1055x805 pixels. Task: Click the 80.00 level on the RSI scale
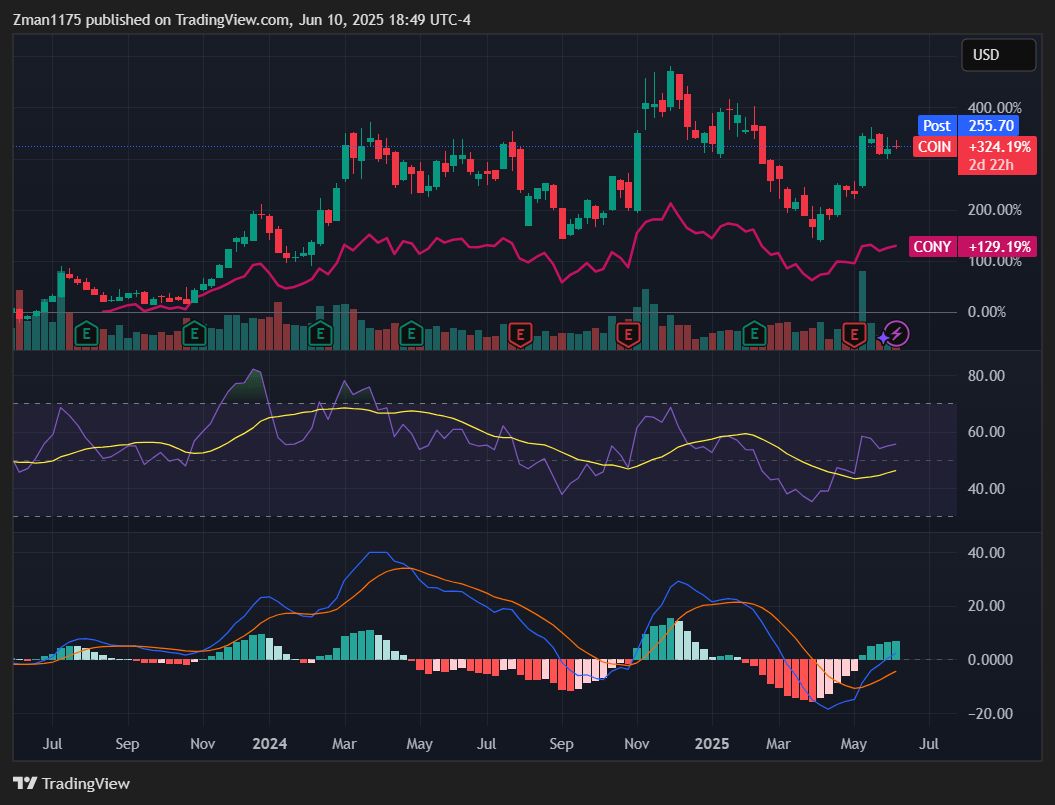pos(986,376)
